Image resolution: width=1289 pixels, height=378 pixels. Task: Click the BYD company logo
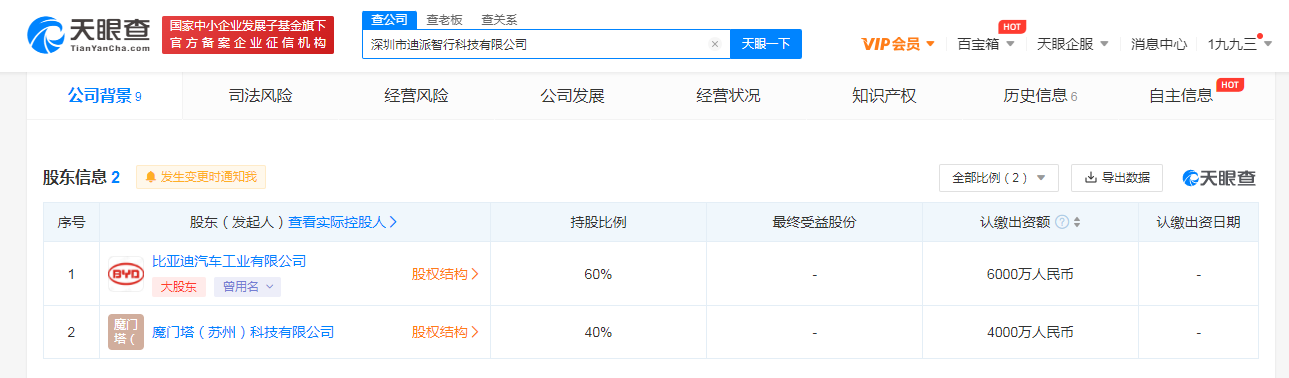[x=126, y=274]
